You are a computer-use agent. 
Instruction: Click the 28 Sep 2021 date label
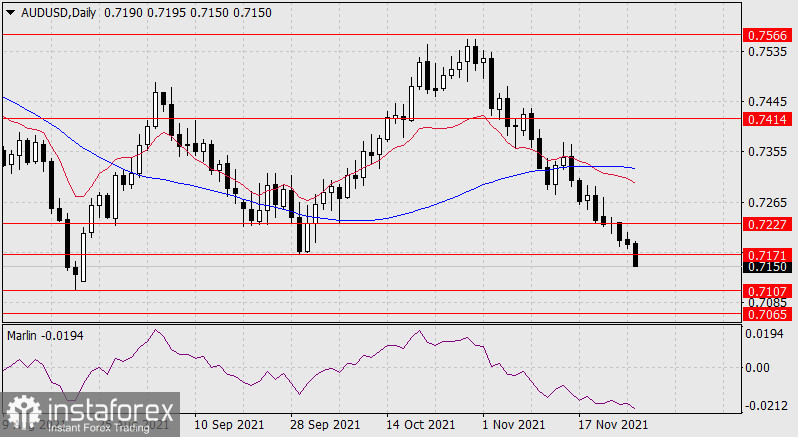pyautogui.click(x=324, y=425)
